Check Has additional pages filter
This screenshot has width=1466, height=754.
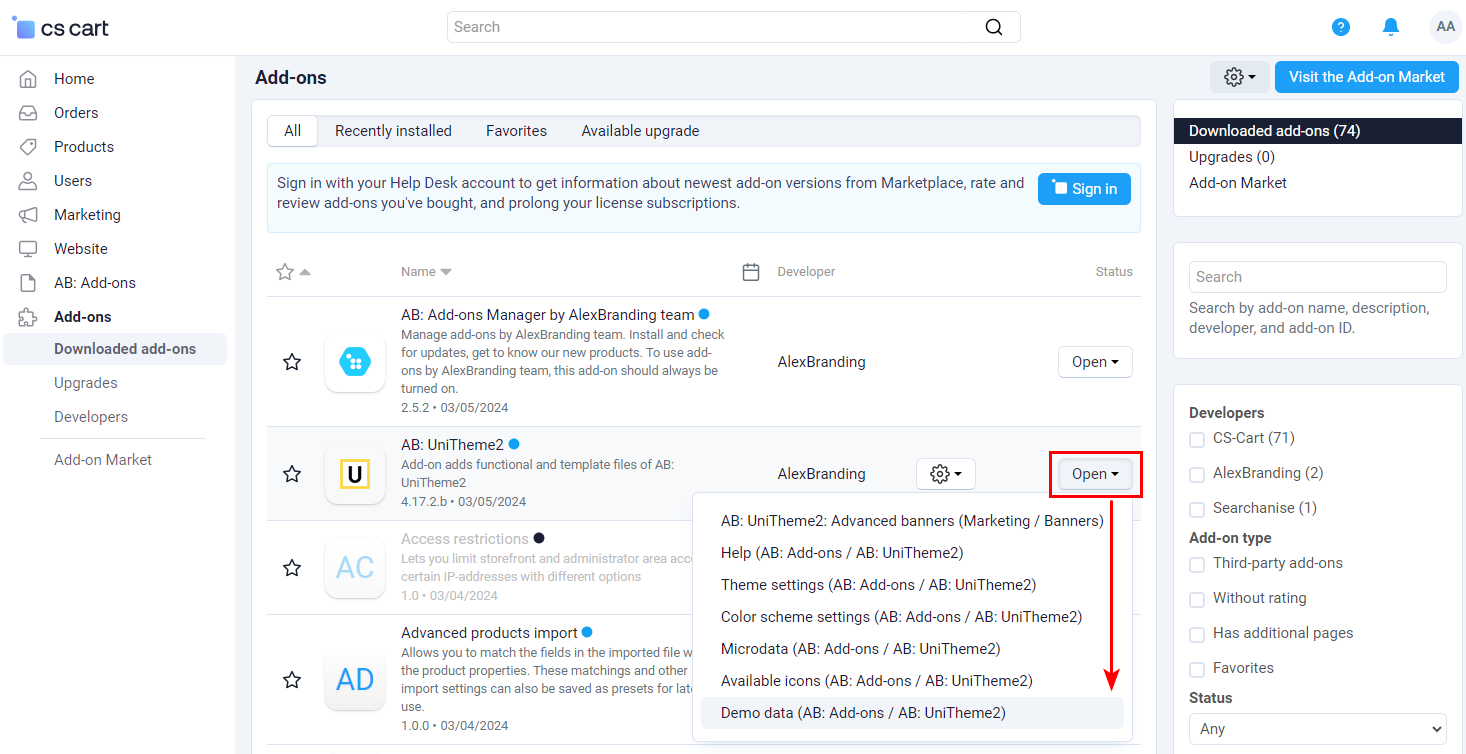(x=1197, y=635)
